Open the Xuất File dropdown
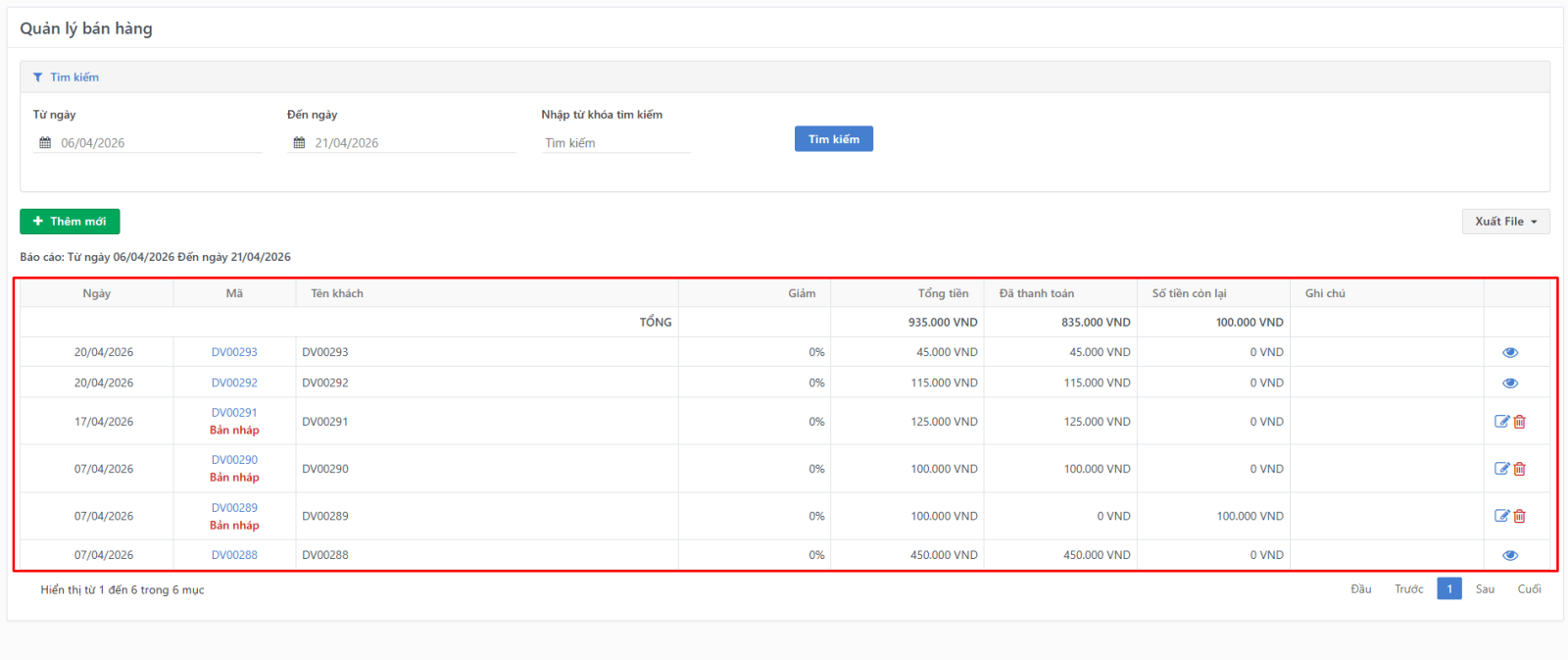This screenshot has height=660, width=1568. pyautogui.click(x=1505, y=222)
